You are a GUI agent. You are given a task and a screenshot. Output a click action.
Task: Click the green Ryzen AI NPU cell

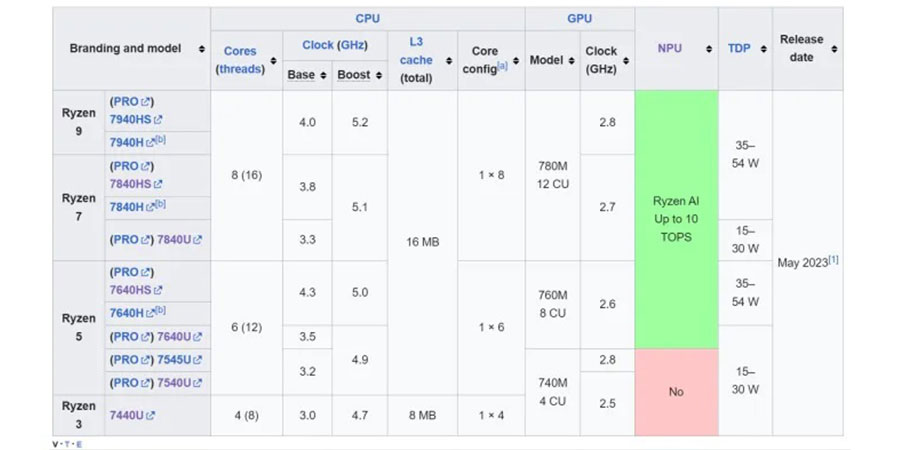point(676,219)
